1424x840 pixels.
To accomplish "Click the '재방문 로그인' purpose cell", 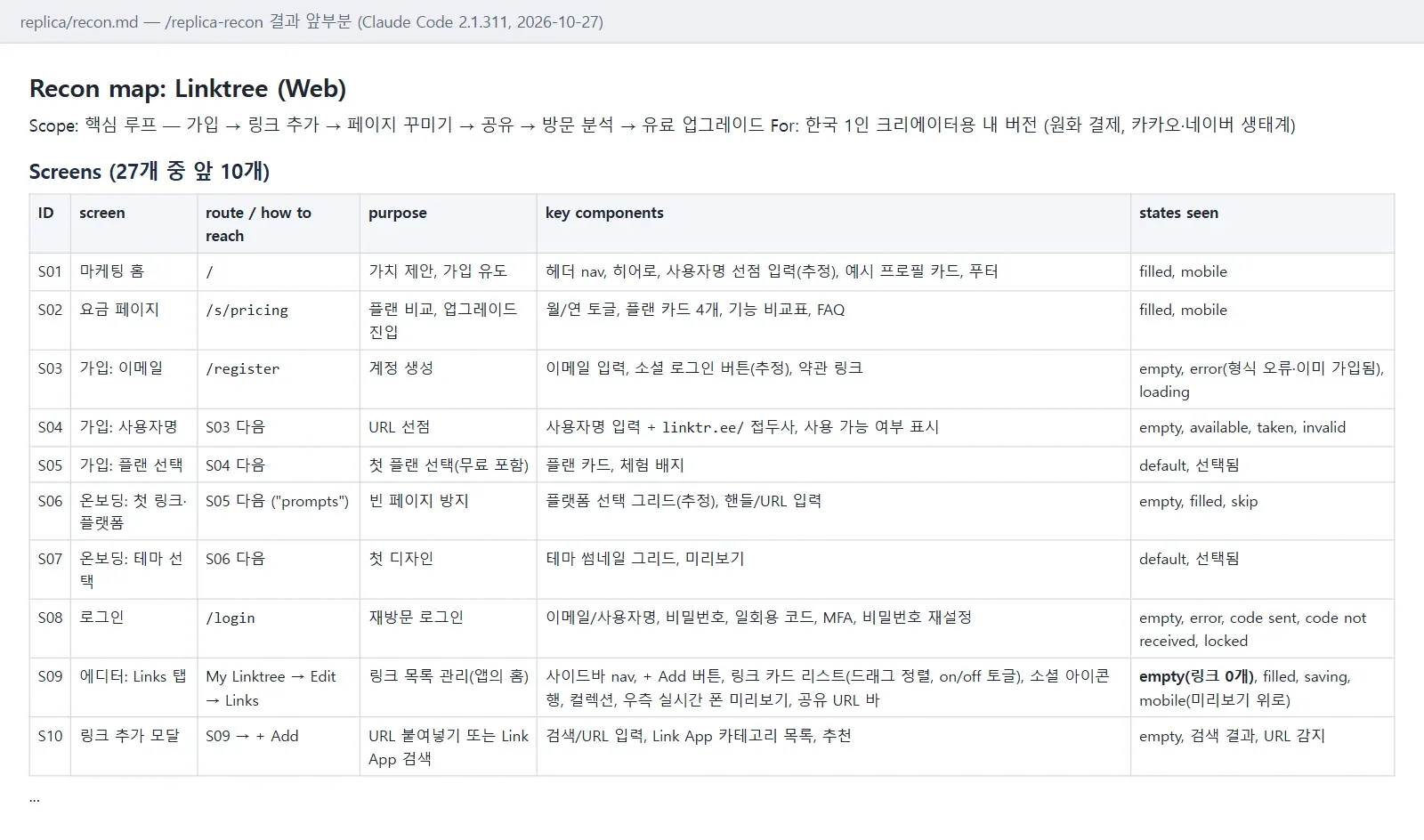I will click(x=449, y=628).
